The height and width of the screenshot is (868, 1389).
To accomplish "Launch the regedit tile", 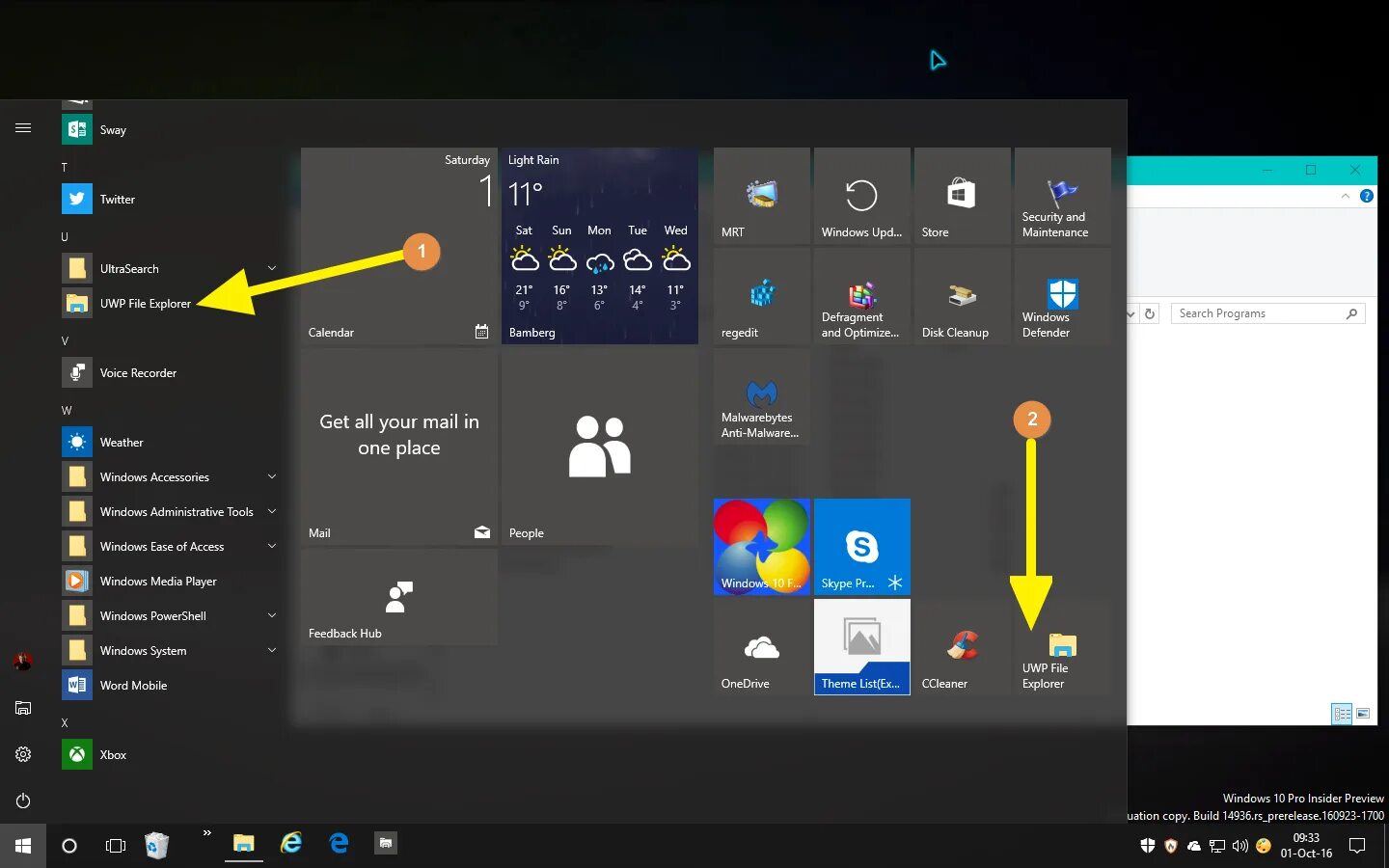I will [762, 296].
